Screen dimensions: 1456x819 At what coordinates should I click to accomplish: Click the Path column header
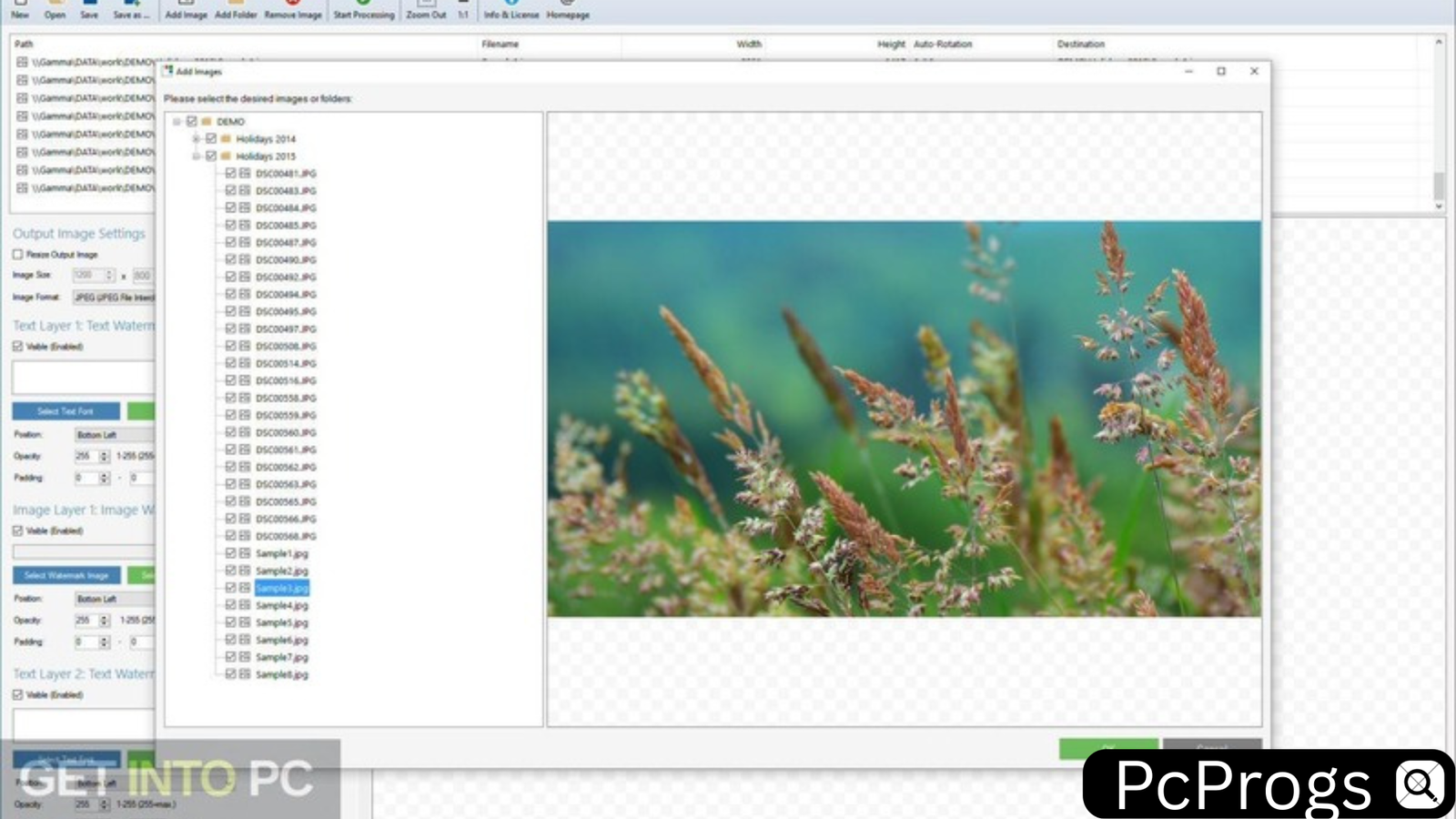coord(24,44)
